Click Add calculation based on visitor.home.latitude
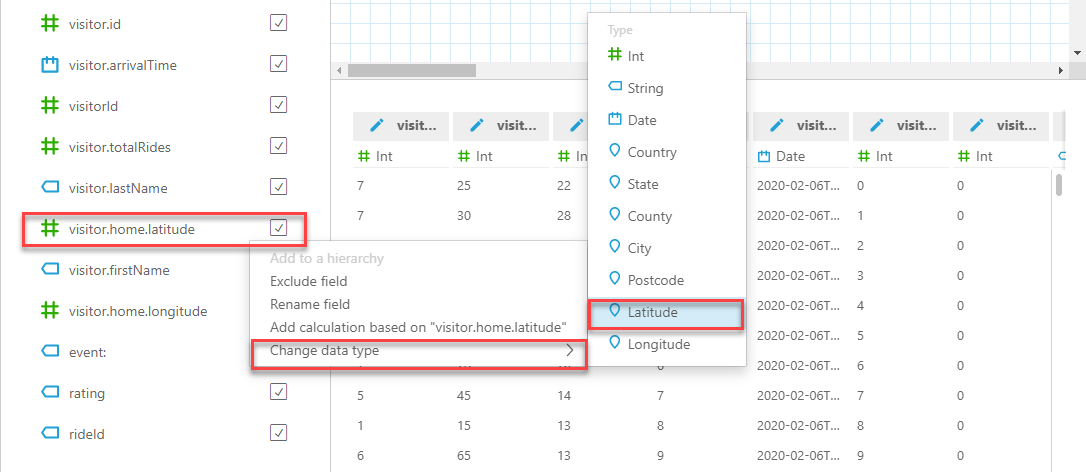1086x472 pixels. [x=419, y=327]
